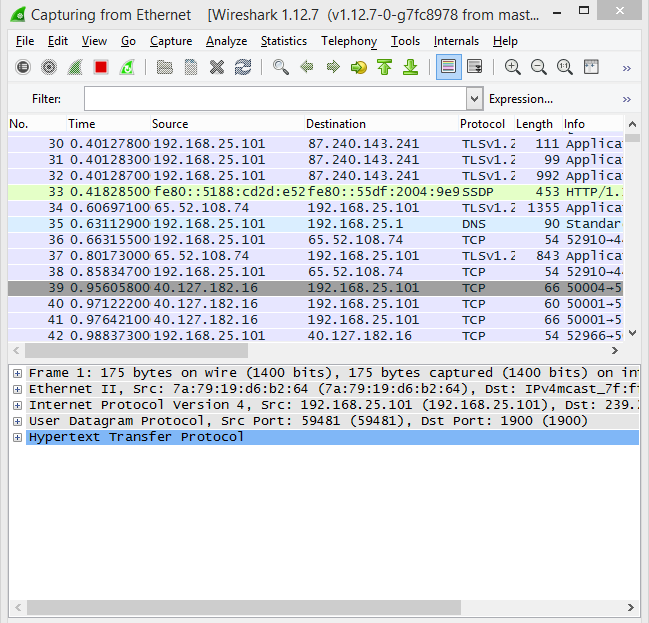Expand Internet Protocol Version 4 node

pyautogui.click(x=17, y=405)
